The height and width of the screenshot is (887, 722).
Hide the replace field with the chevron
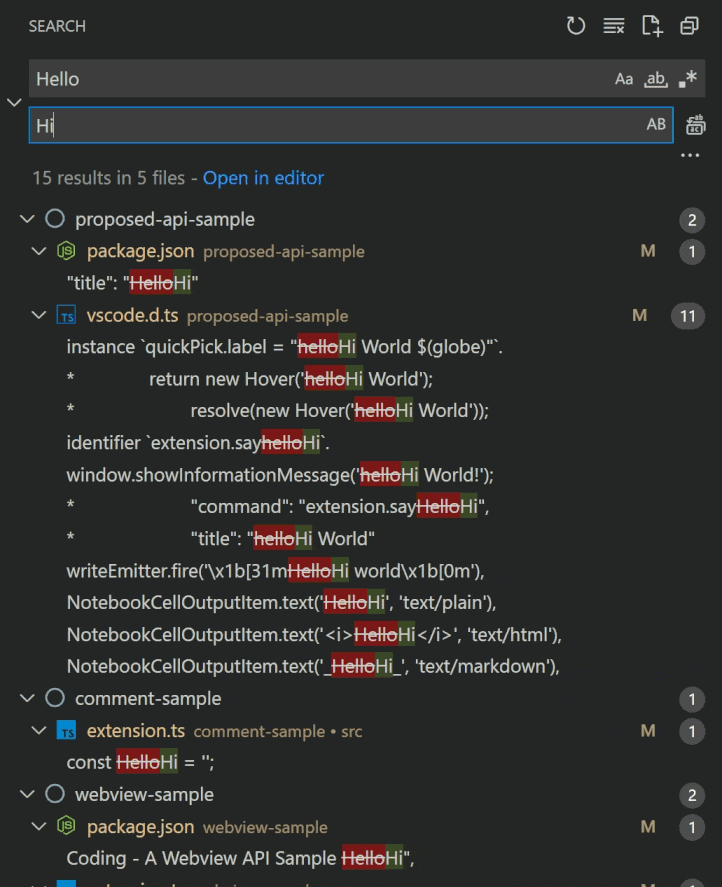[x=14, y=101]
